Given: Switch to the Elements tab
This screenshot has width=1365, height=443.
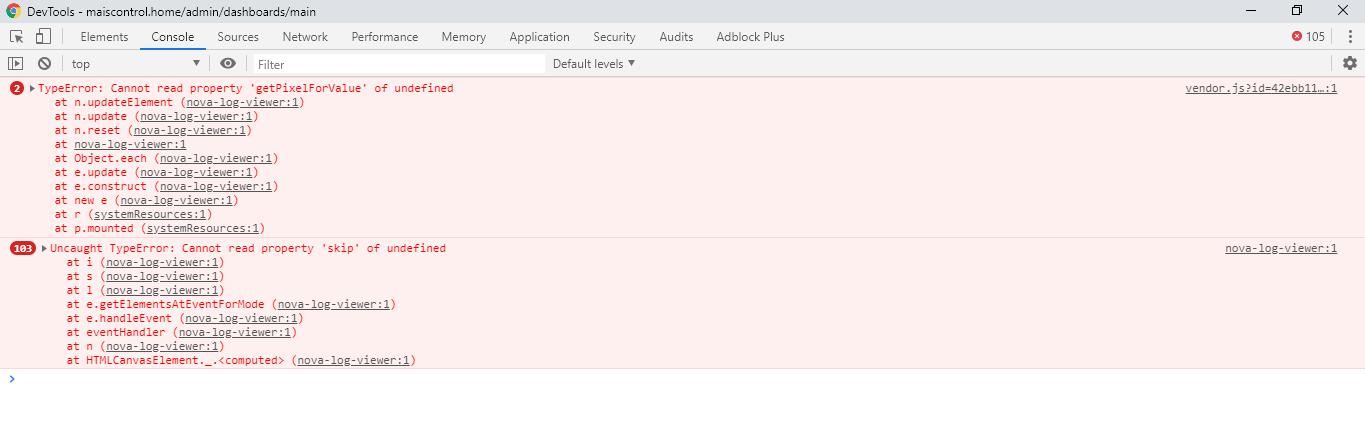Looking at the screenshot, I should [x=104, y=37].
